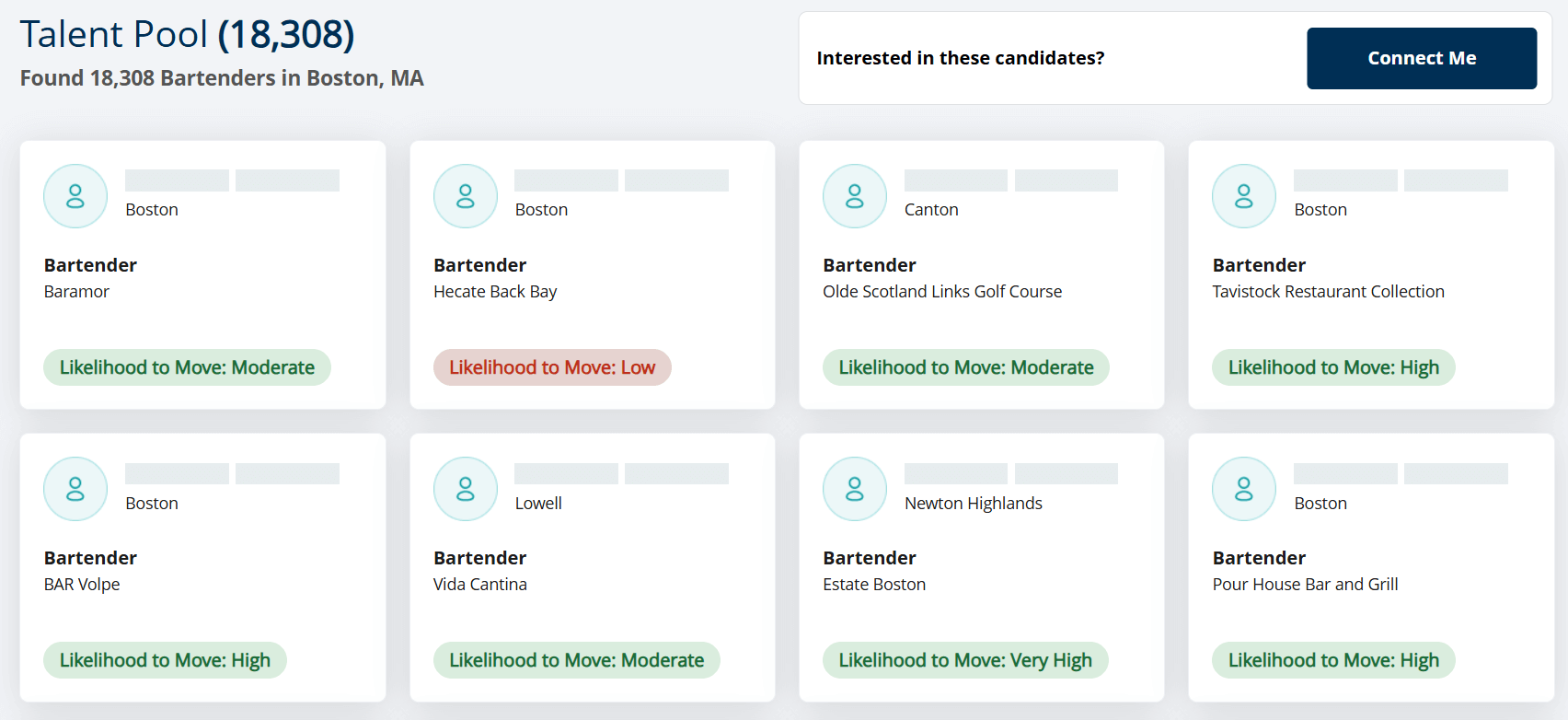The image size is (1568, 720).
Task: Select the profile icon on the Estate Boston card
Action: (854, 489)
